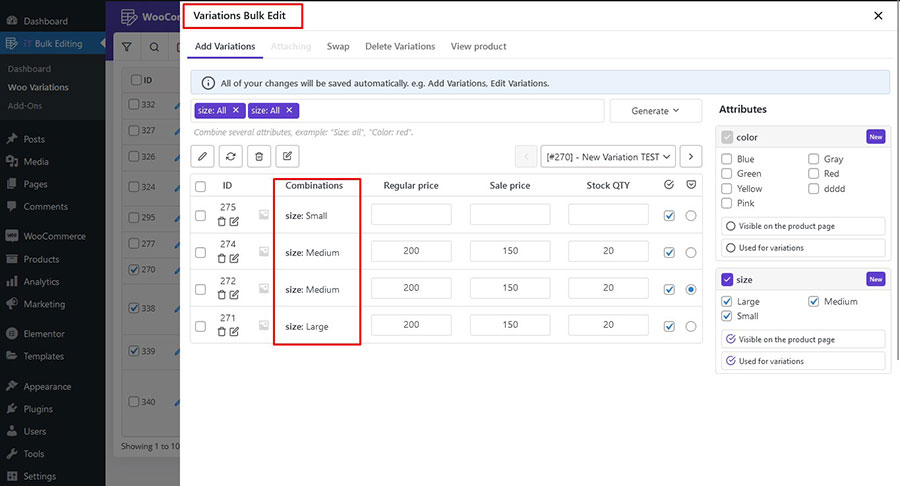
Task: Click the default-variation shield header icon
Action: coord(691,185)
